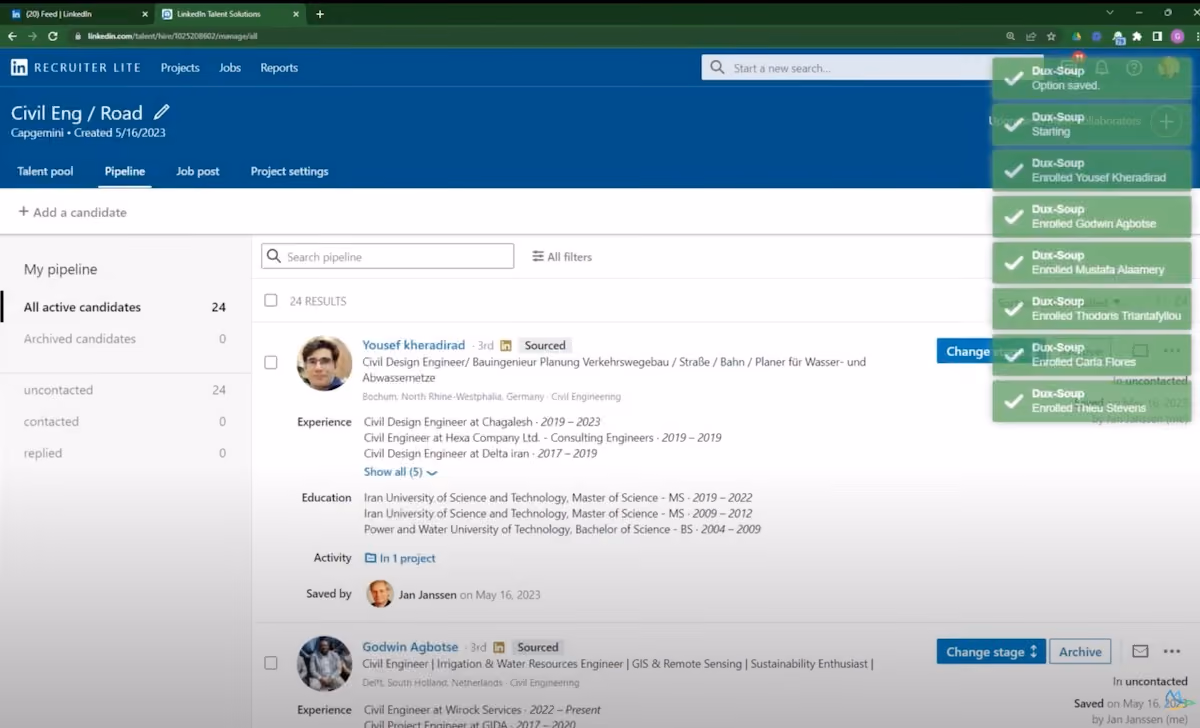Screen dimensions: 1200x728
Task: Open the three-dot menu for Godwin Agbotse
Action: click(x=1172, y=651)
